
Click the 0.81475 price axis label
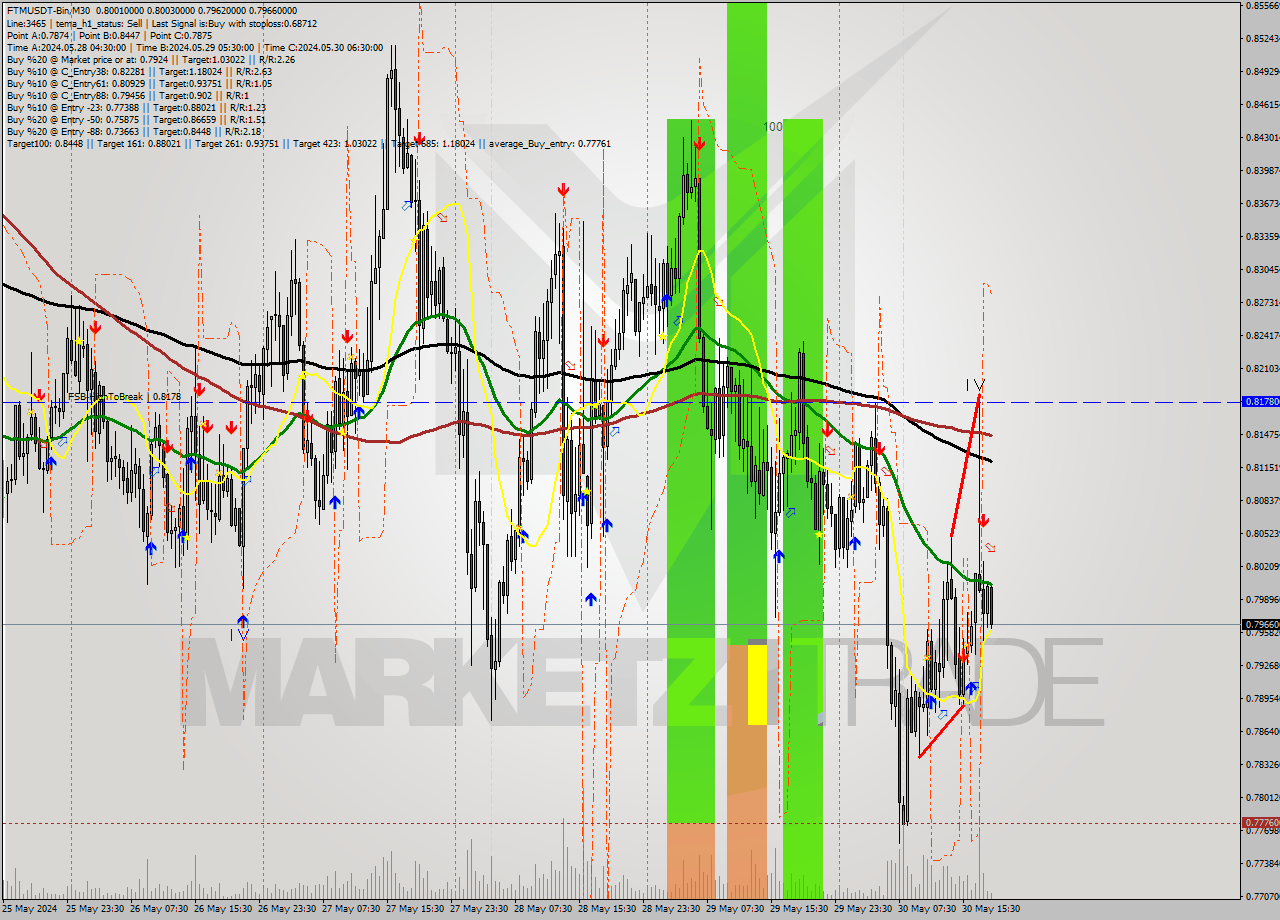(x=1262, y=435)
